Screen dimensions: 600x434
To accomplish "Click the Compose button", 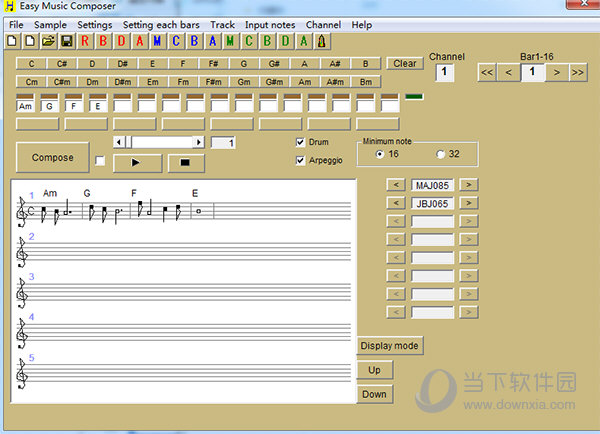I will pyautogui.click(x=52, y=158).
